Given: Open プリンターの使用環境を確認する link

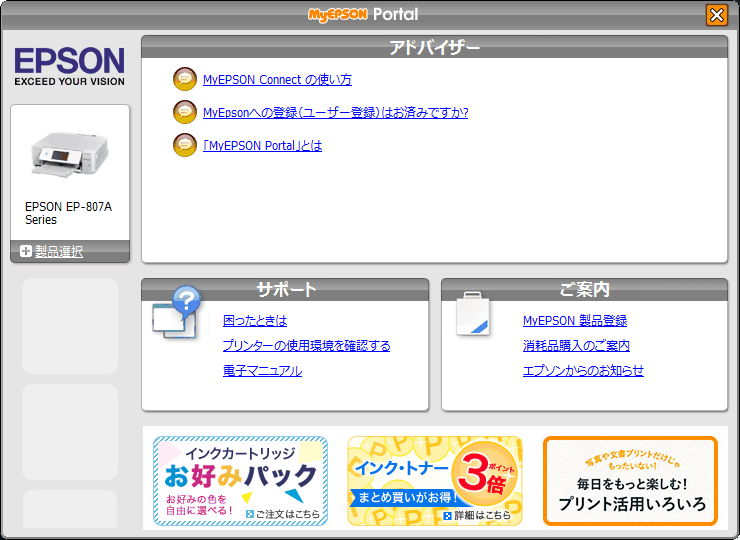Looking at the screenshot, I should pos(306,346).
